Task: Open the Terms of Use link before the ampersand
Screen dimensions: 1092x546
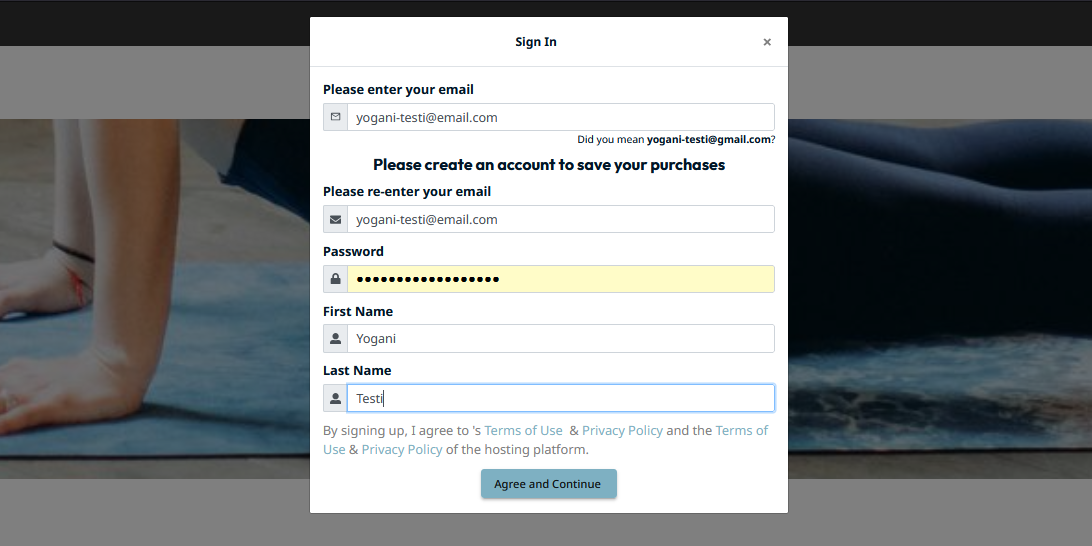Action: [523, 430]
